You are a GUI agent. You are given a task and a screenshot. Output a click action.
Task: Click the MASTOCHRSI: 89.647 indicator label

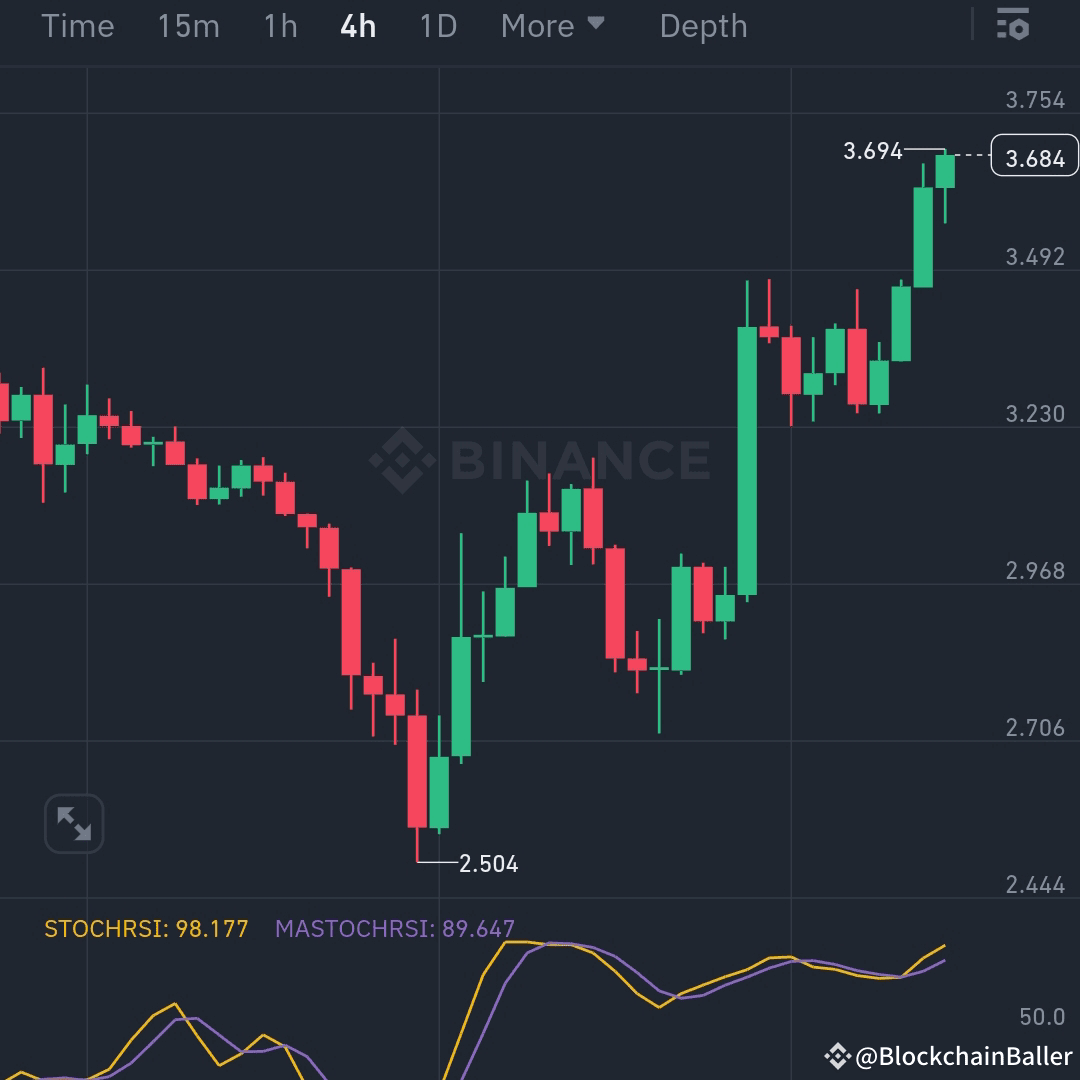click(394, 928)
